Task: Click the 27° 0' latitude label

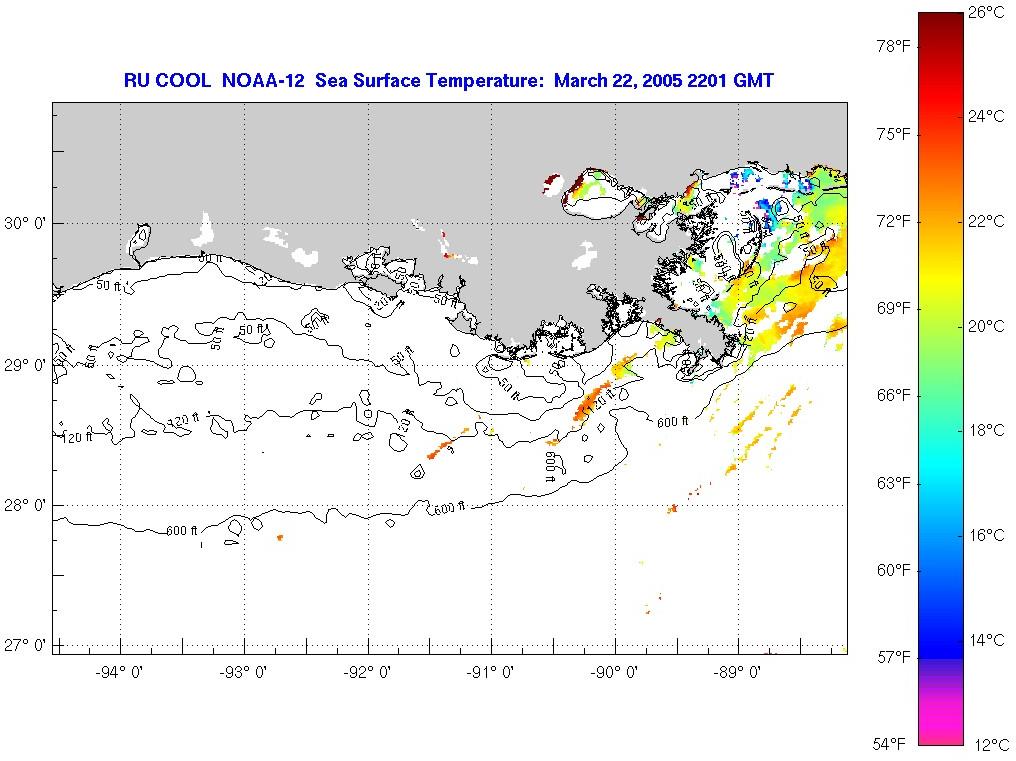Action: click(25, 646)
